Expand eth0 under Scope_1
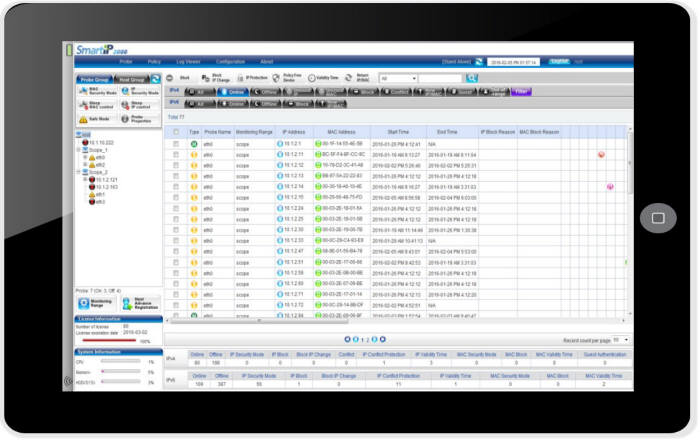The height and width of the screenshot is (441, 700). 85,158
